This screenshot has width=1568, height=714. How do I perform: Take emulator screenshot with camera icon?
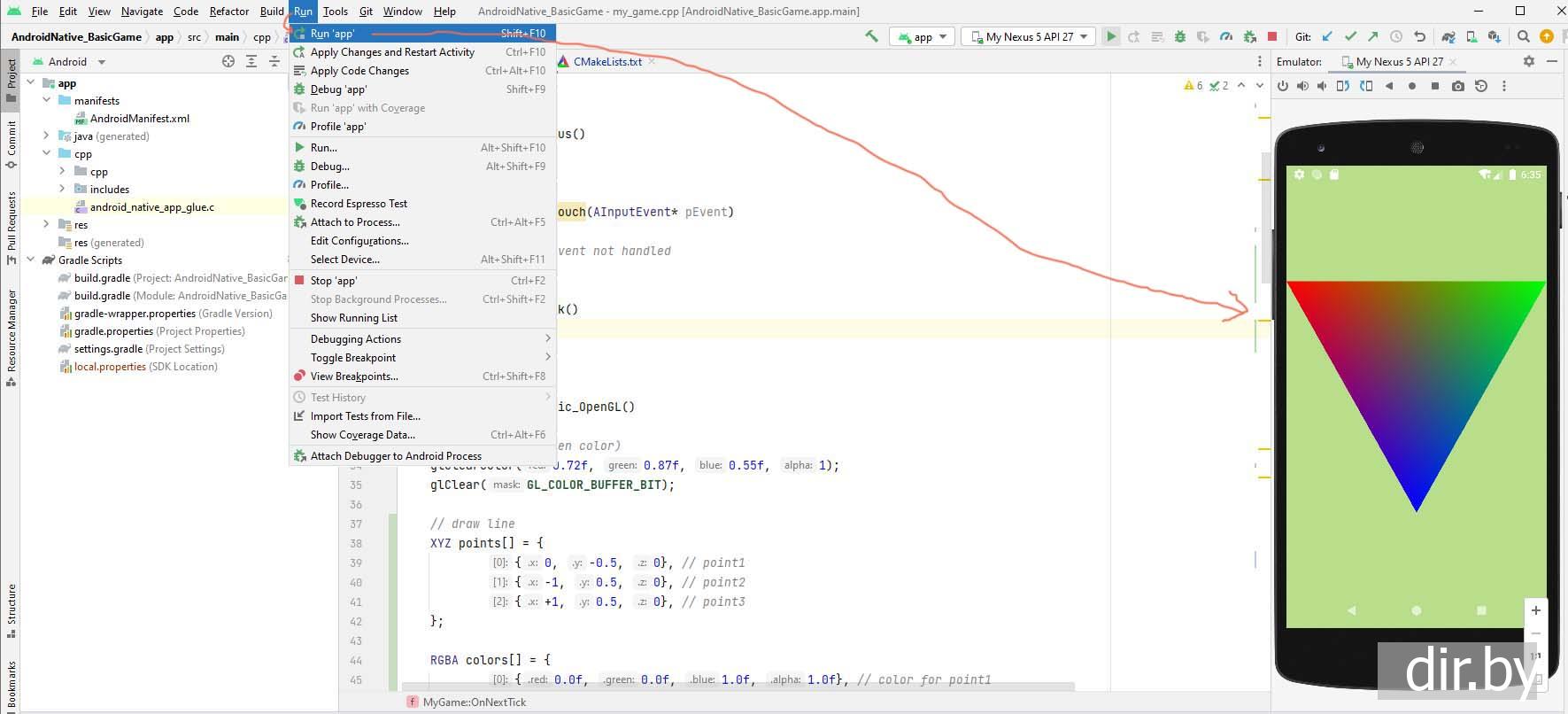click(x=1458, y=86)
